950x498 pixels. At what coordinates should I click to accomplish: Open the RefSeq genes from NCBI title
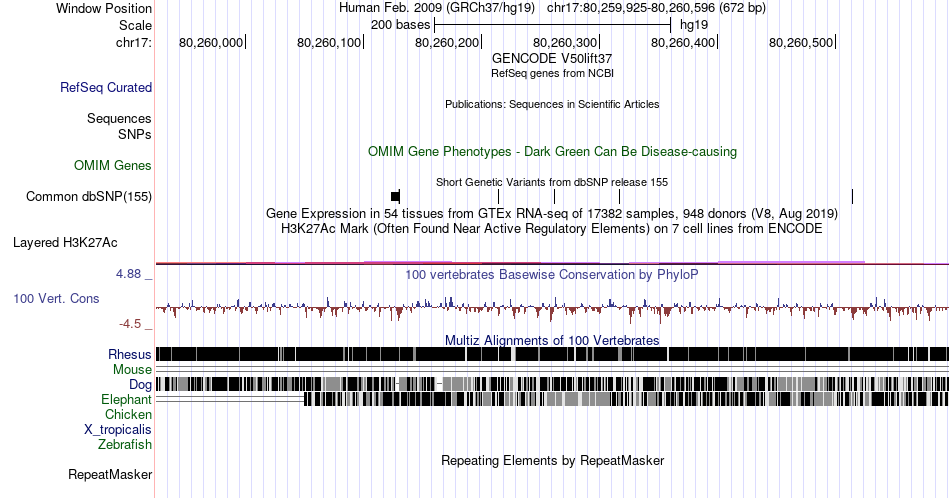[x=552, y=73]
